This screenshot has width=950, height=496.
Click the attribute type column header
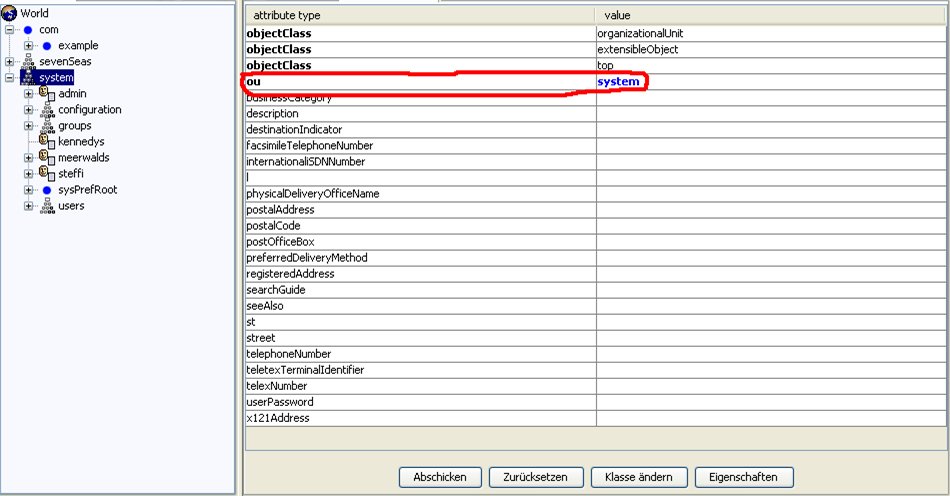point(420,15)
